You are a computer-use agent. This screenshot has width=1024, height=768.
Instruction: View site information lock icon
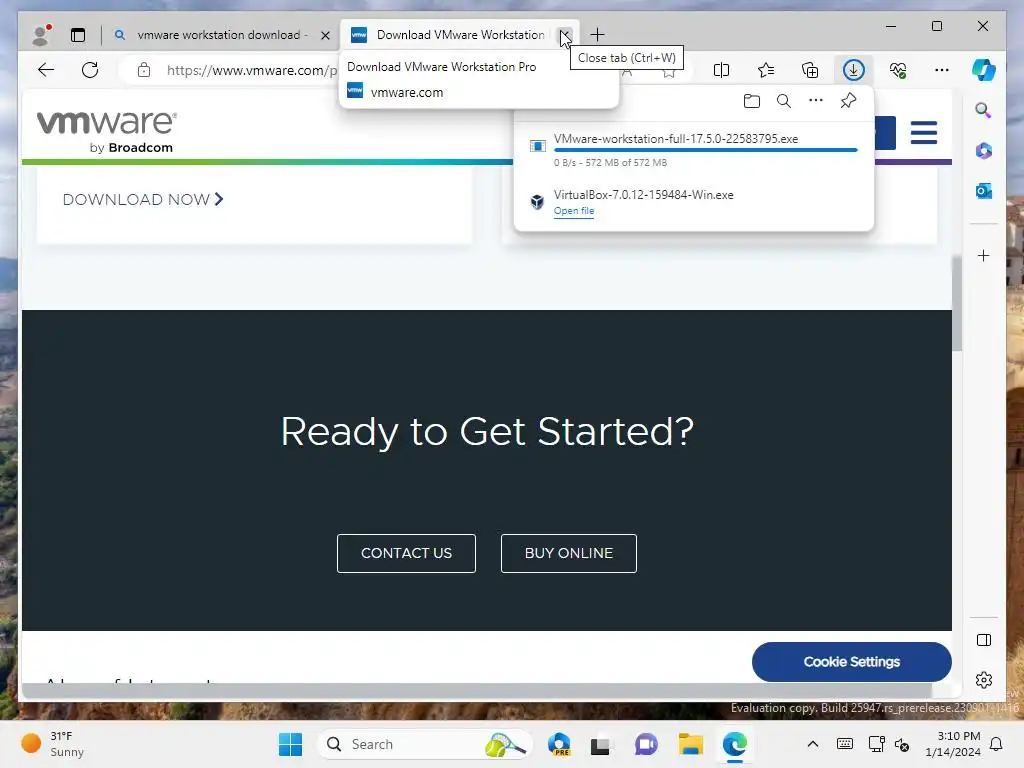coord(144,70)
